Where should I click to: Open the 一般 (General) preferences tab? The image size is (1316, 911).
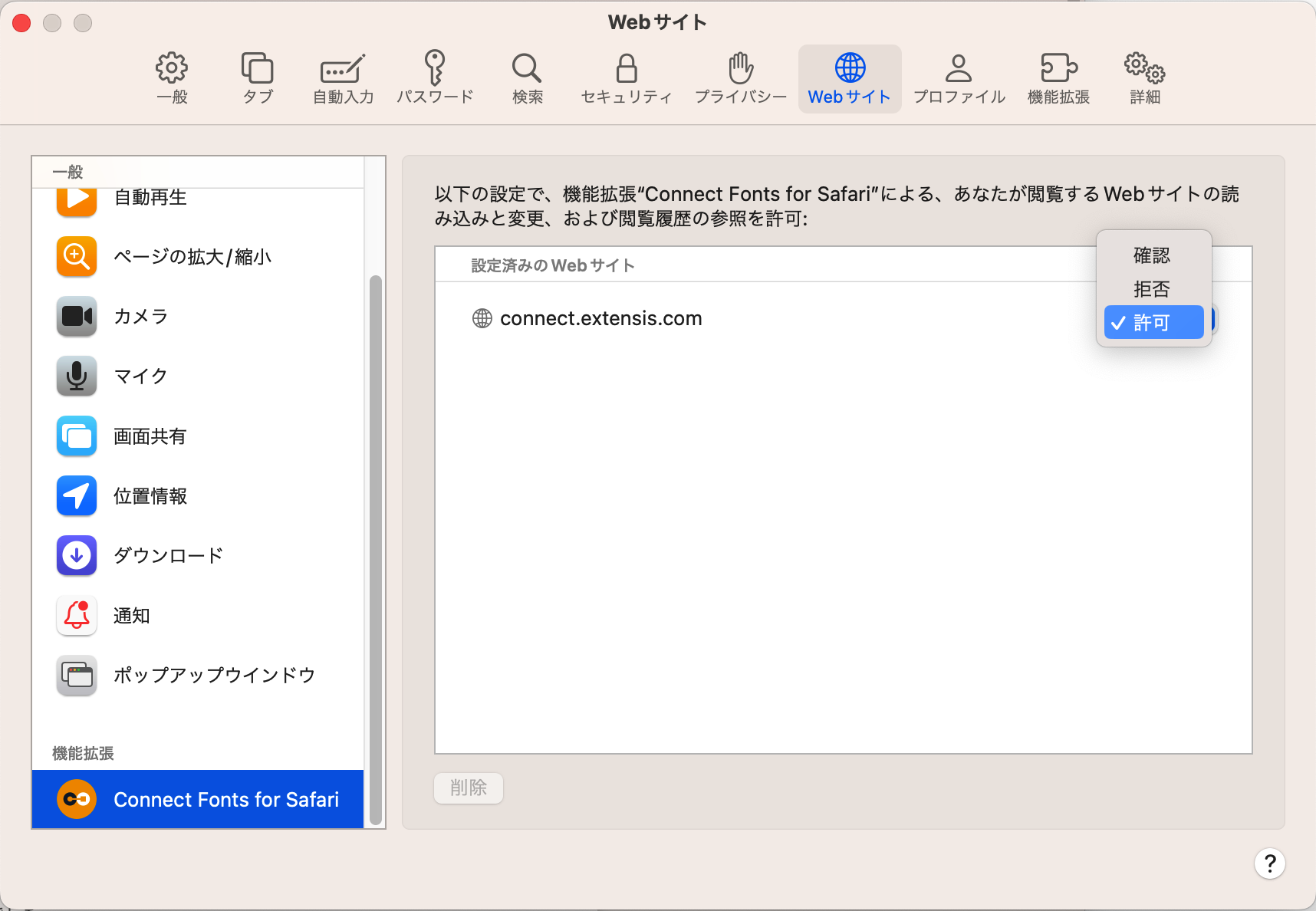(172, 78)
